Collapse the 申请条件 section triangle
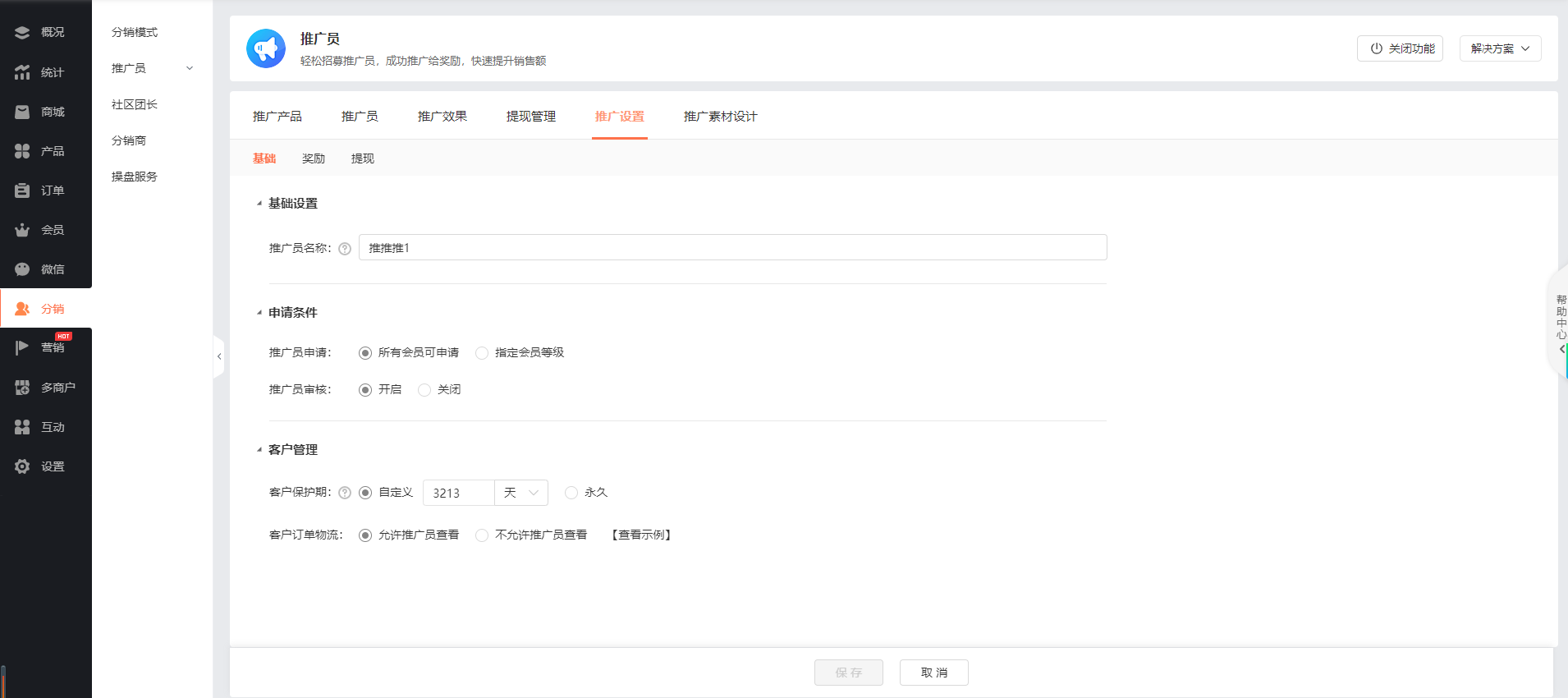Image resolution: width=1568 pixels, height=698 pixels. coord(259,313)
